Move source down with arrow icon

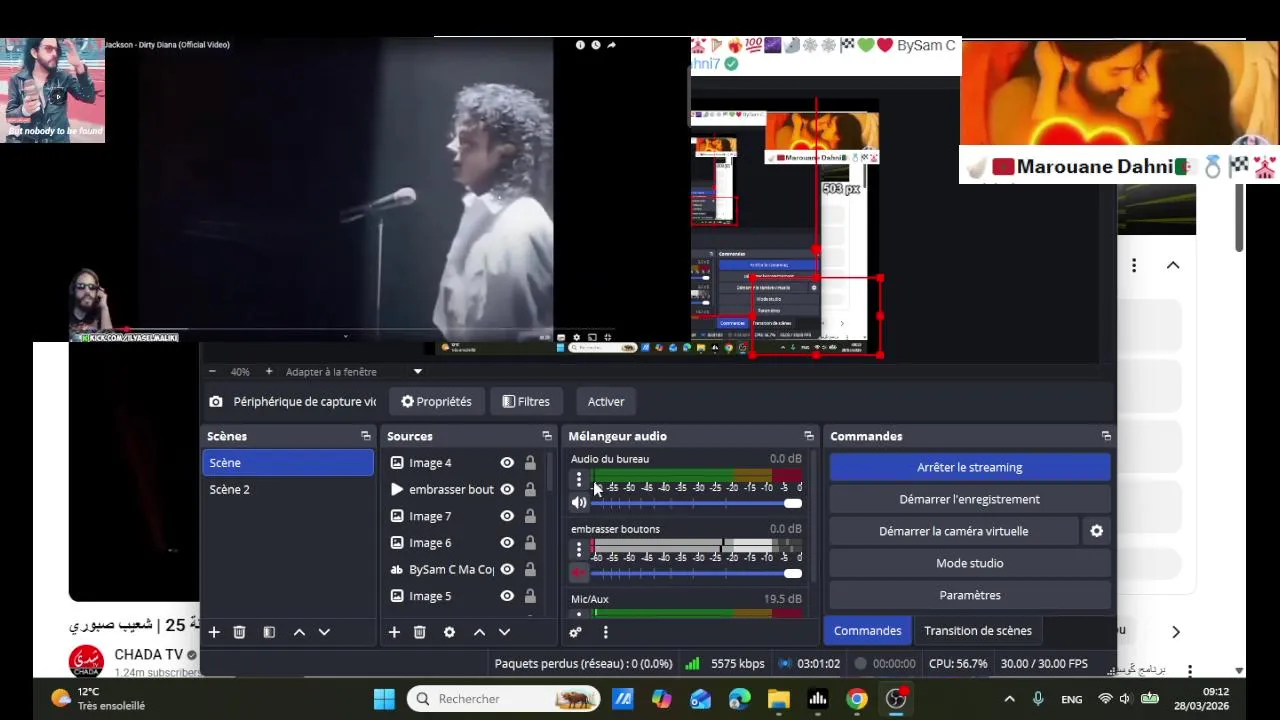point(504,632)
